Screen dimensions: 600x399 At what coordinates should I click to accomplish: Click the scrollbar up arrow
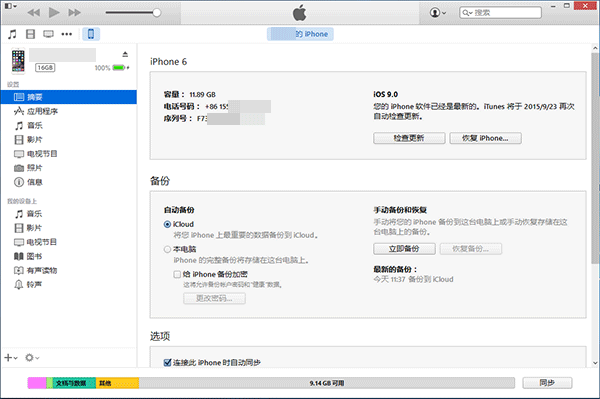595,48
